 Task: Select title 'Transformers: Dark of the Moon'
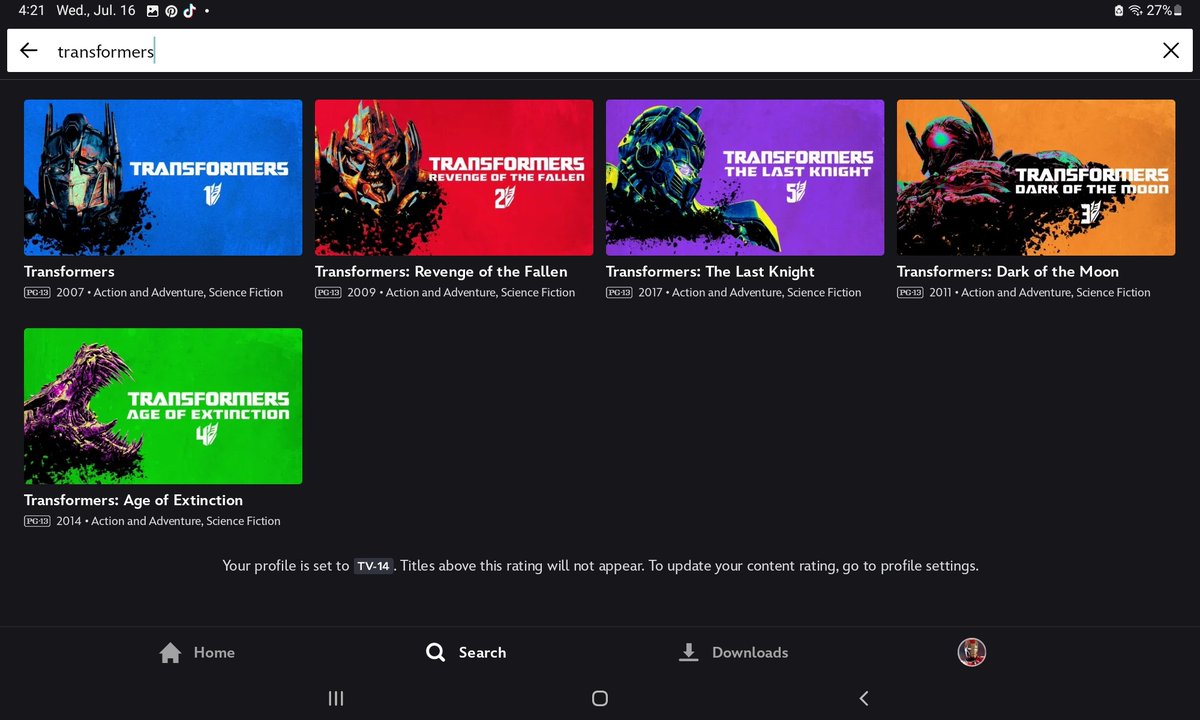[1008, 272]
